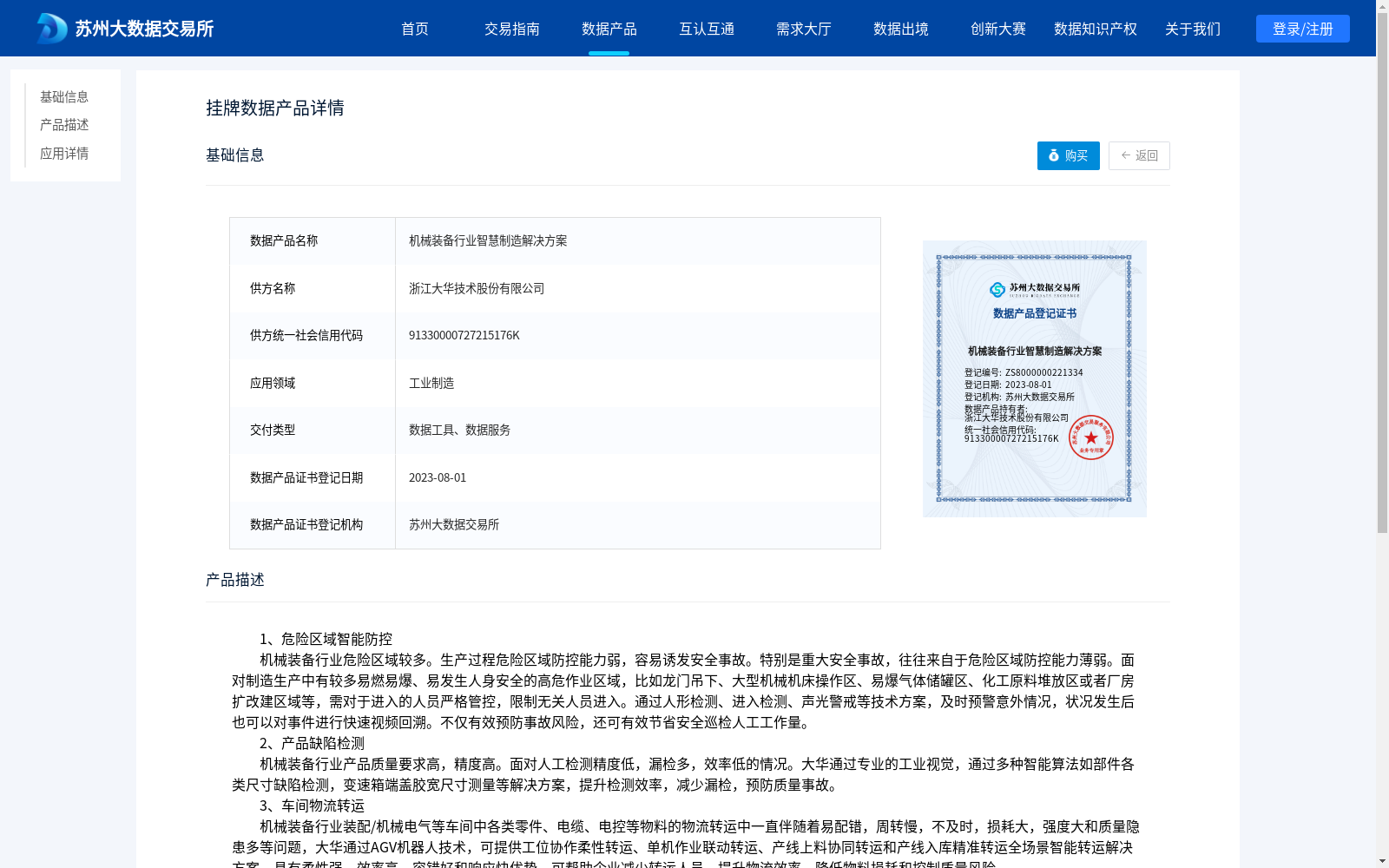
Task: Click the 2、产品缺陷检测 subheading
Action: tap(312, 743)
